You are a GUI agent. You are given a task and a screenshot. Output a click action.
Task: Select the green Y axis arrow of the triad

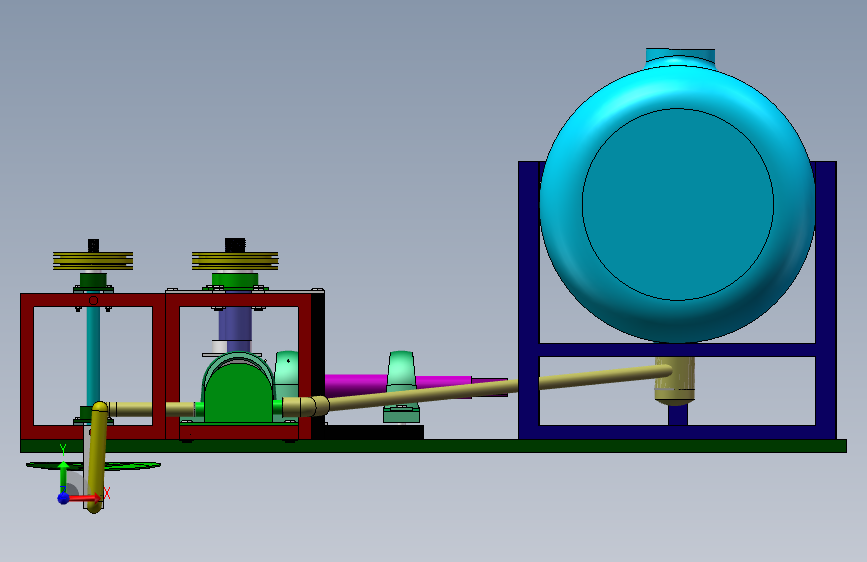pos(64,475)
